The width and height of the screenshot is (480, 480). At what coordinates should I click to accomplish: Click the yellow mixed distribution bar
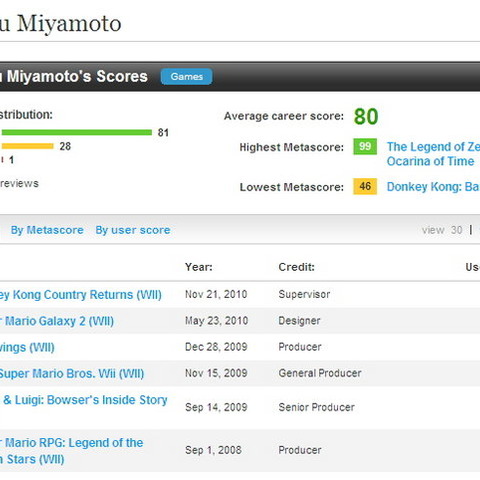click(x=27, y=146)
